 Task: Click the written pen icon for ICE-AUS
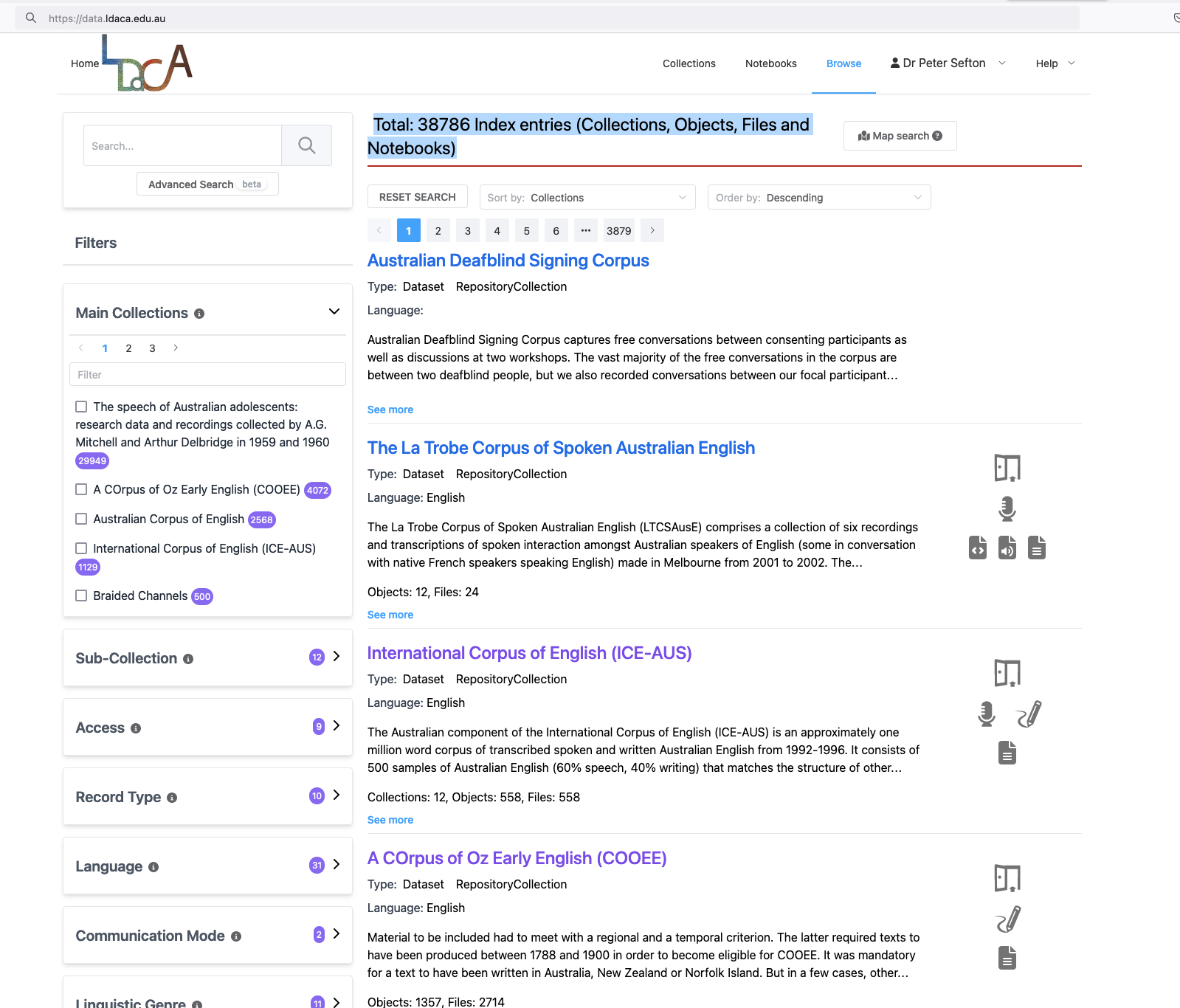tap(1029, 714)
